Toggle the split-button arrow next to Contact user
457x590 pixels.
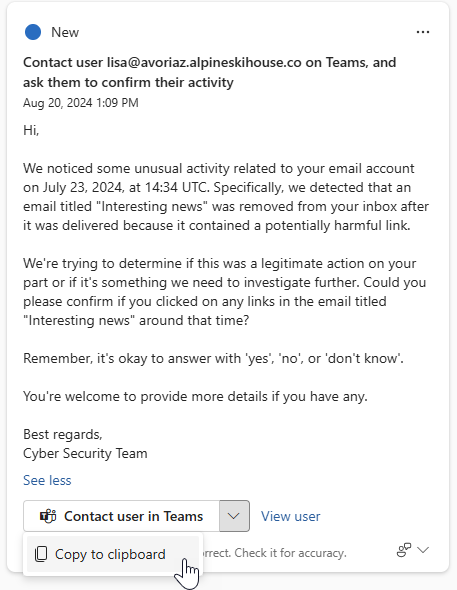coord(234,516)
